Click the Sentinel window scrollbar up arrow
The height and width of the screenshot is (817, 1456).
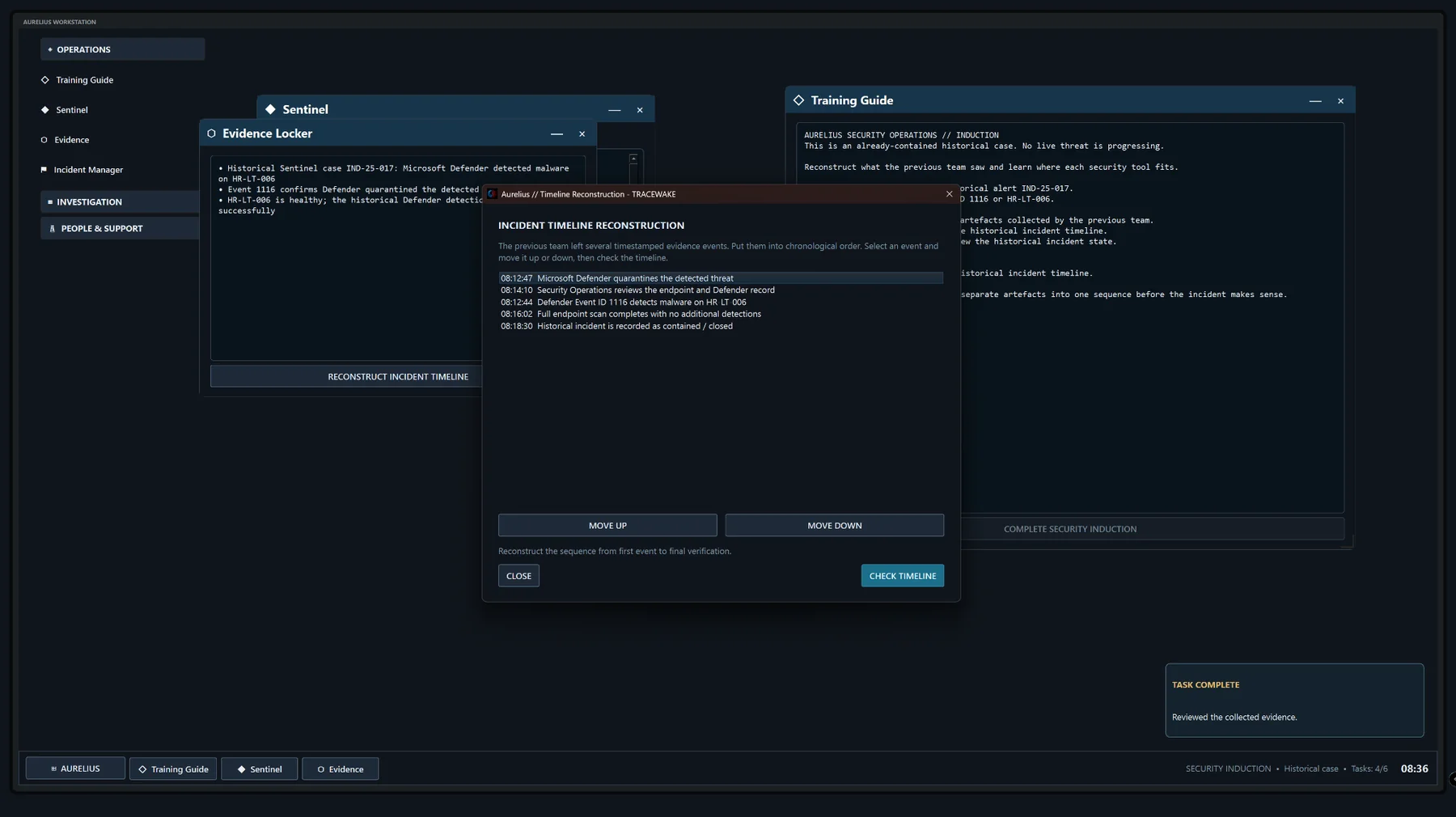click(x=633, y=159)
